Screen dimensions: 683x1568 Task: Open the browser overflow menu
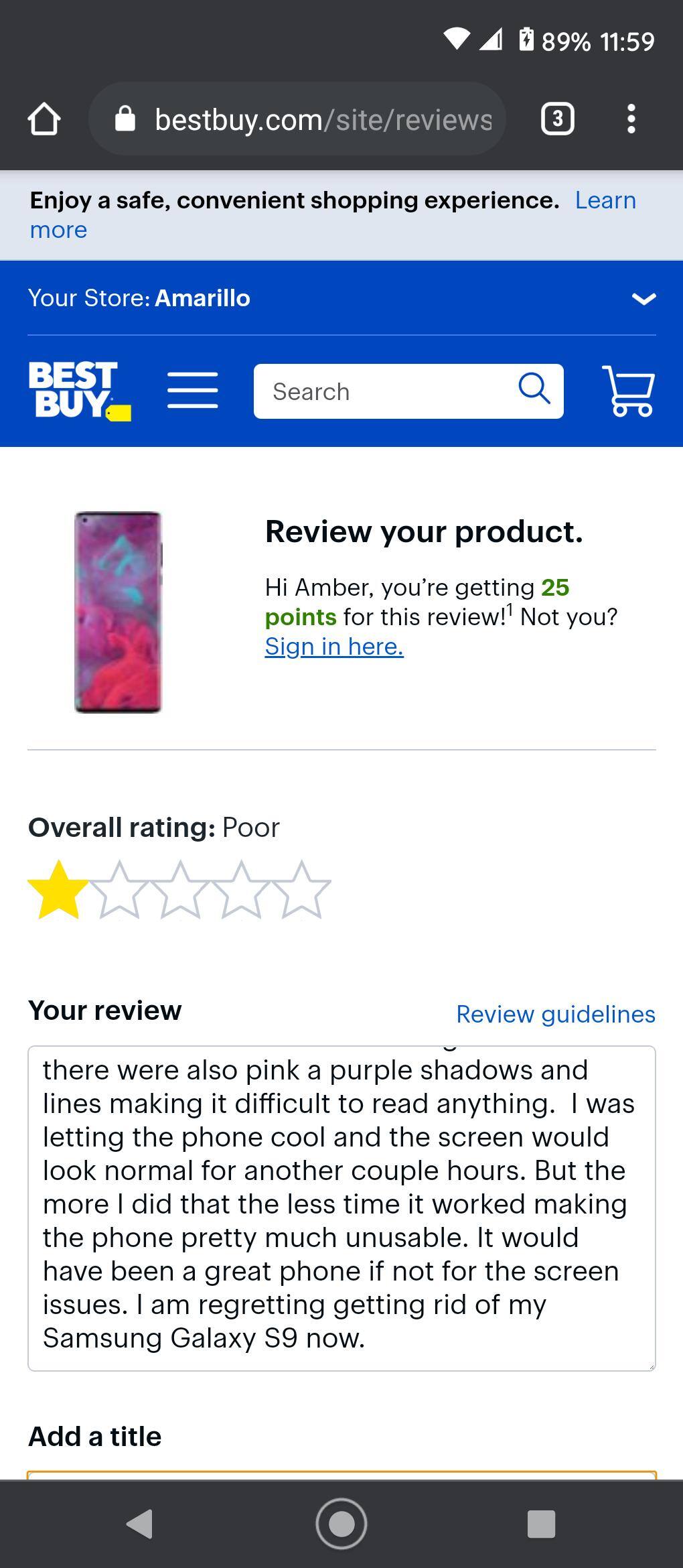(631, 119)
